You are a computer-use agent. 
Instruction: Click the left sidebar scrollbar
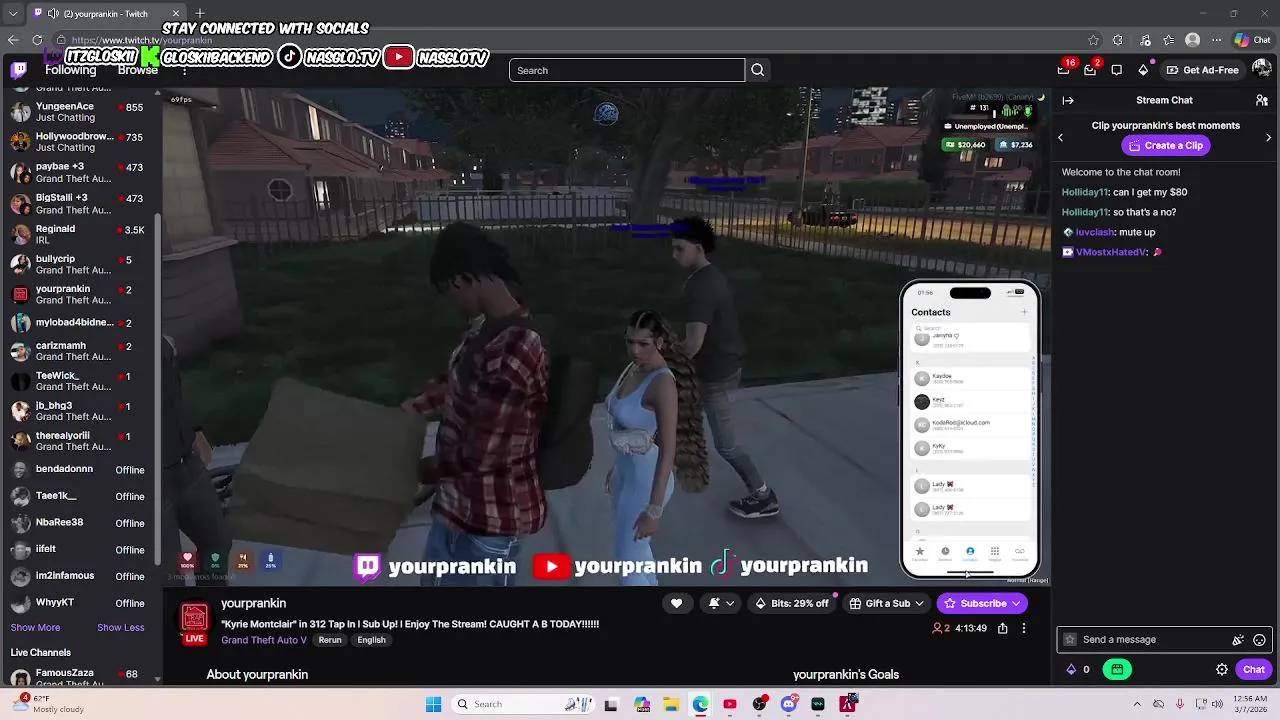pyautogui.click(x=158, y=390)
